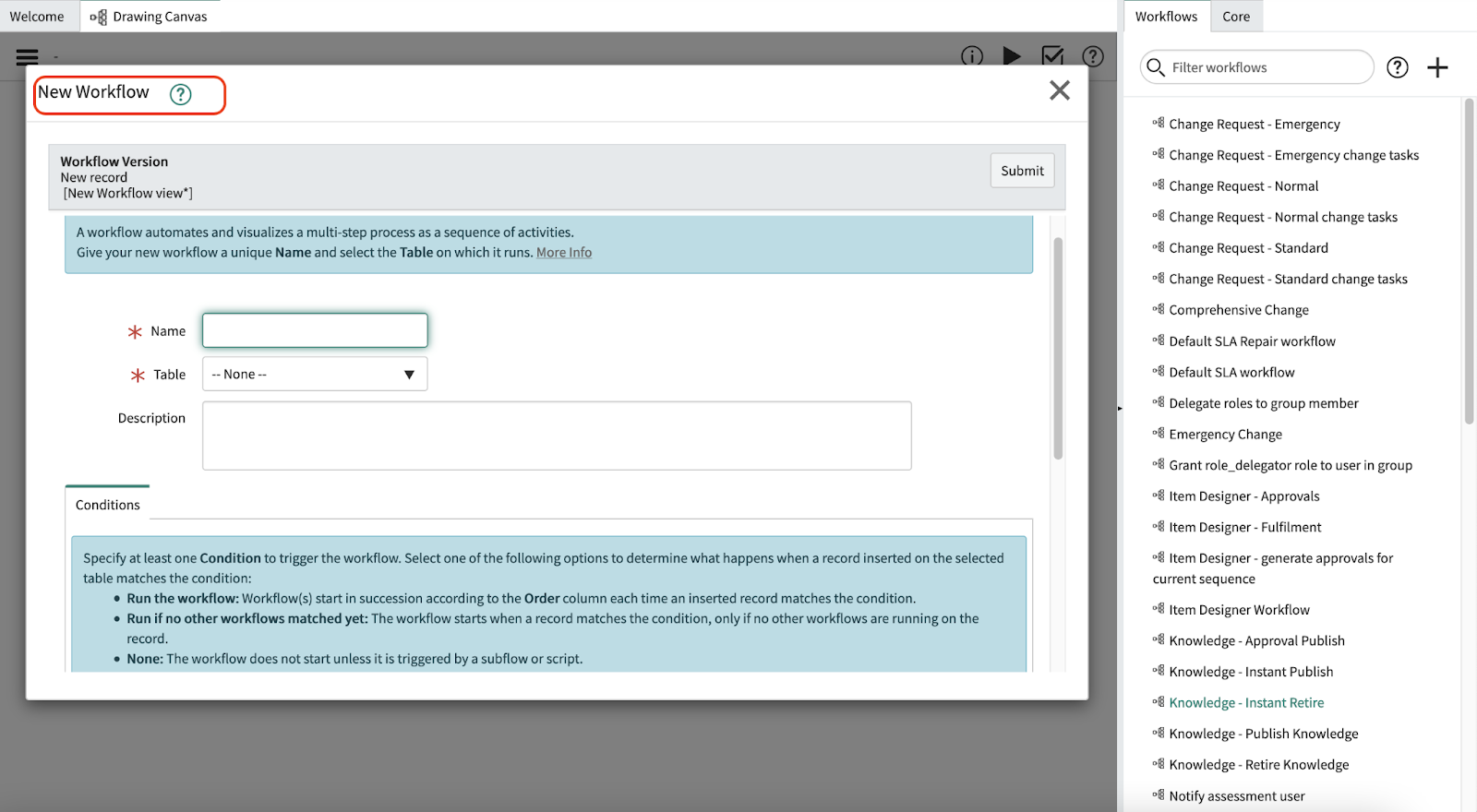The width and height of the screenshot is (1477, 812).
Task: Open Knowledge - Instant Retire workflow
Action: 1246,703
